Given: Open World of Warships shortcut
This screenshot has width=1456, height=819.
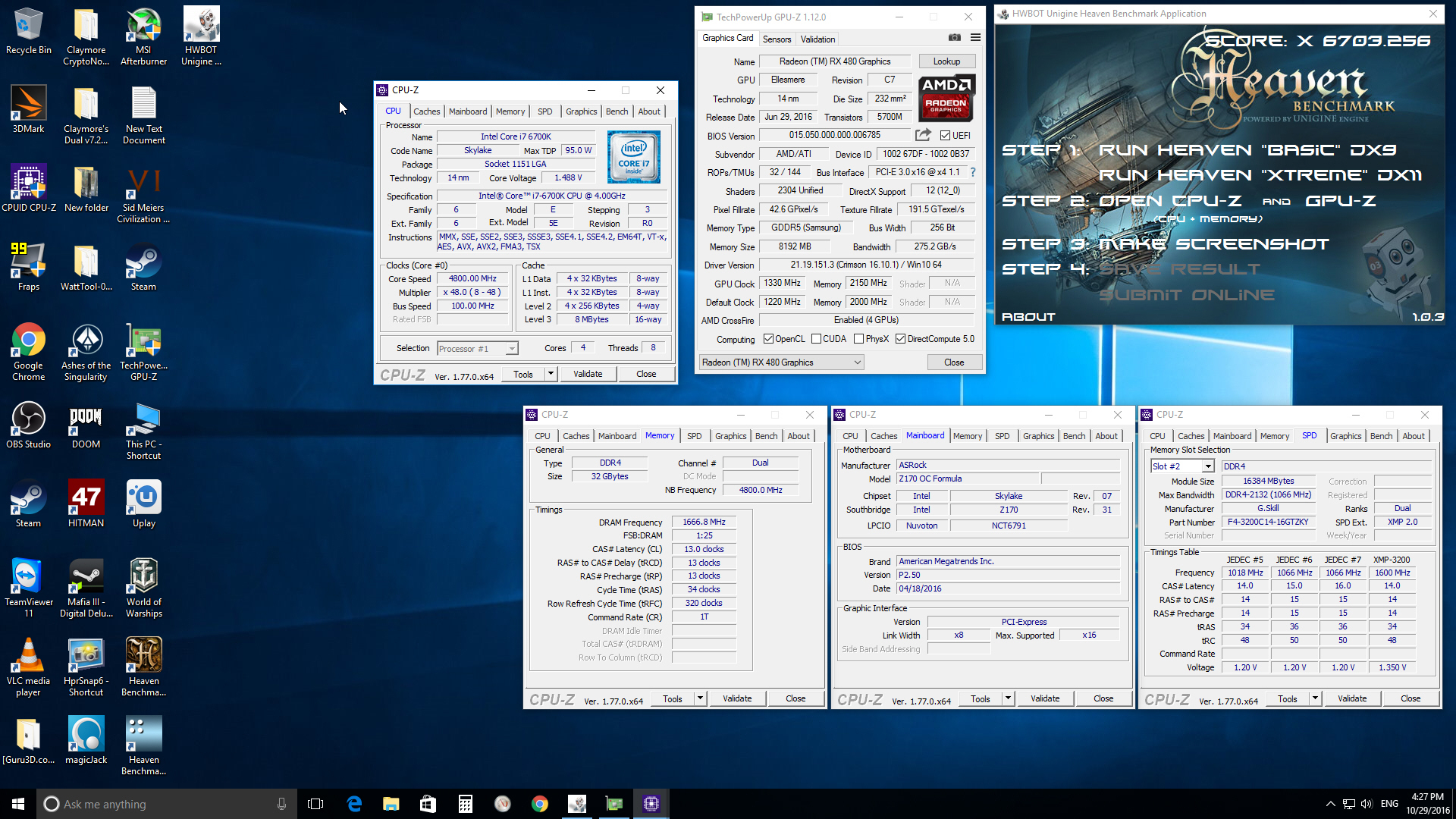Looking at the screenshot, I should [143, 588].
